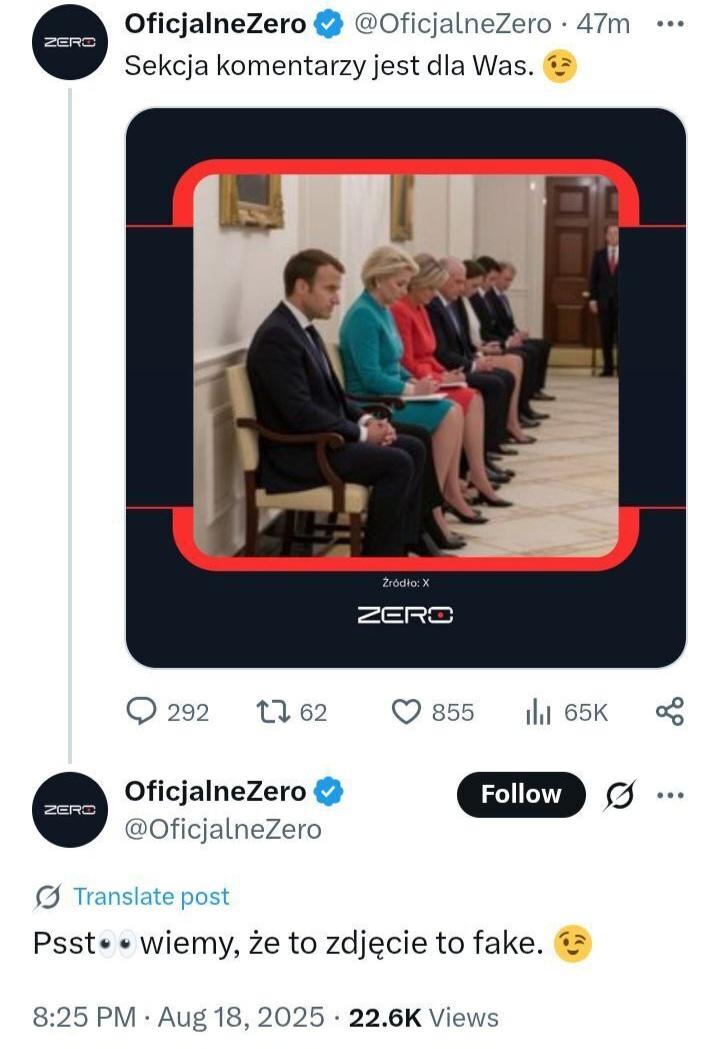Click the repost arrows icon

(x=270, y=711)
